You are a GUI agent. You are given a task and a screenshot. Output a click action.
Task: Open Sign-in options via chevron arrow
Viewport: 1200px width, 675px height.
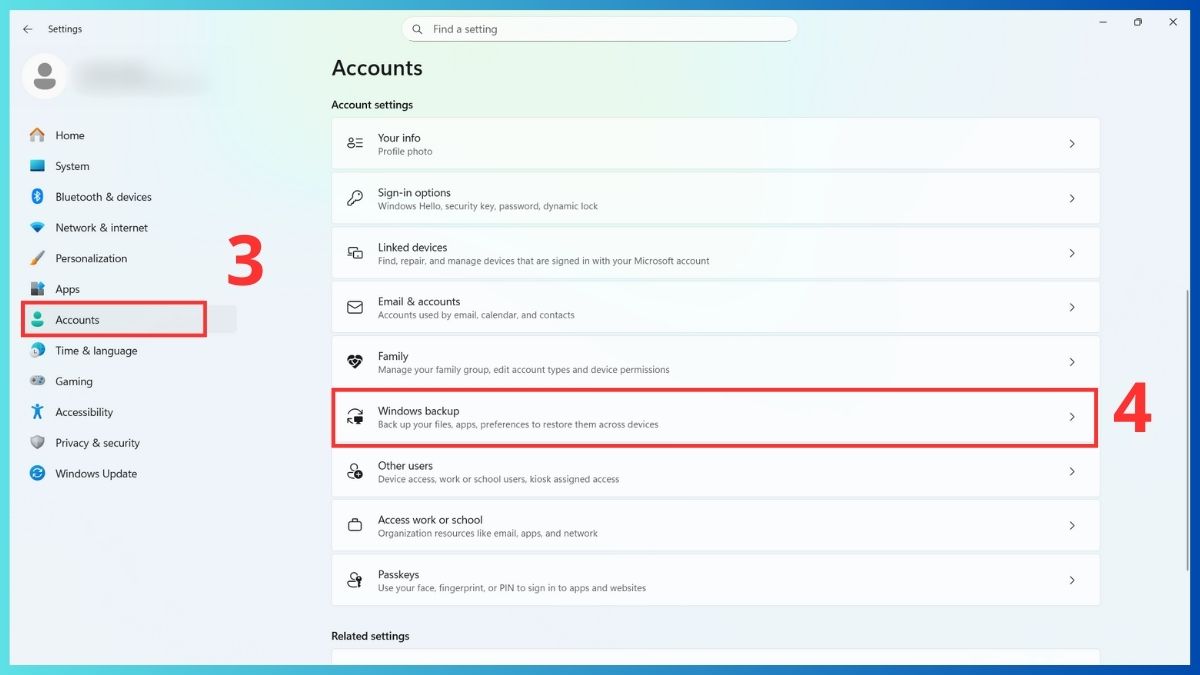[x=1072, y=198]
